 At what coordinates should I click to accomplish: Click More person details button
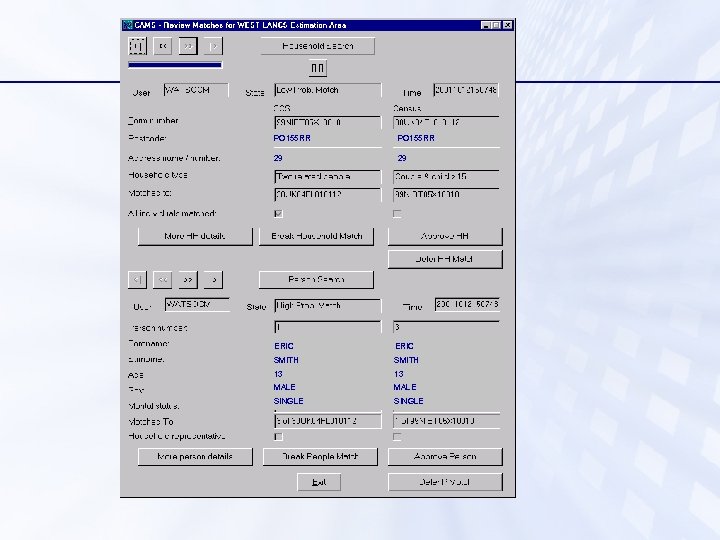click(x=195, y=456)
